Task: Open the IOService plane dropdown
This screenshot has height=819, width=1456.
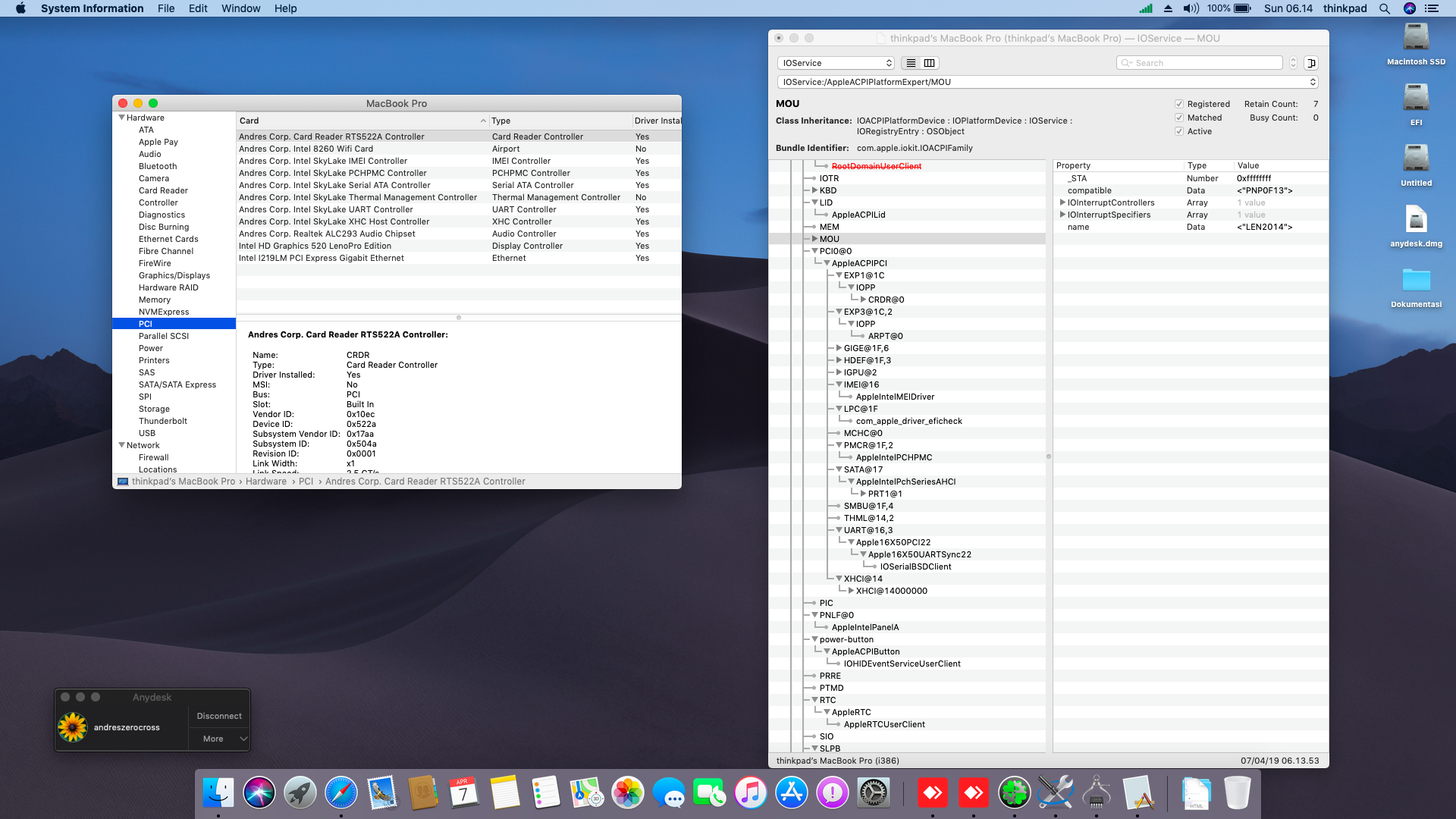Action: (x=836, y=63)
